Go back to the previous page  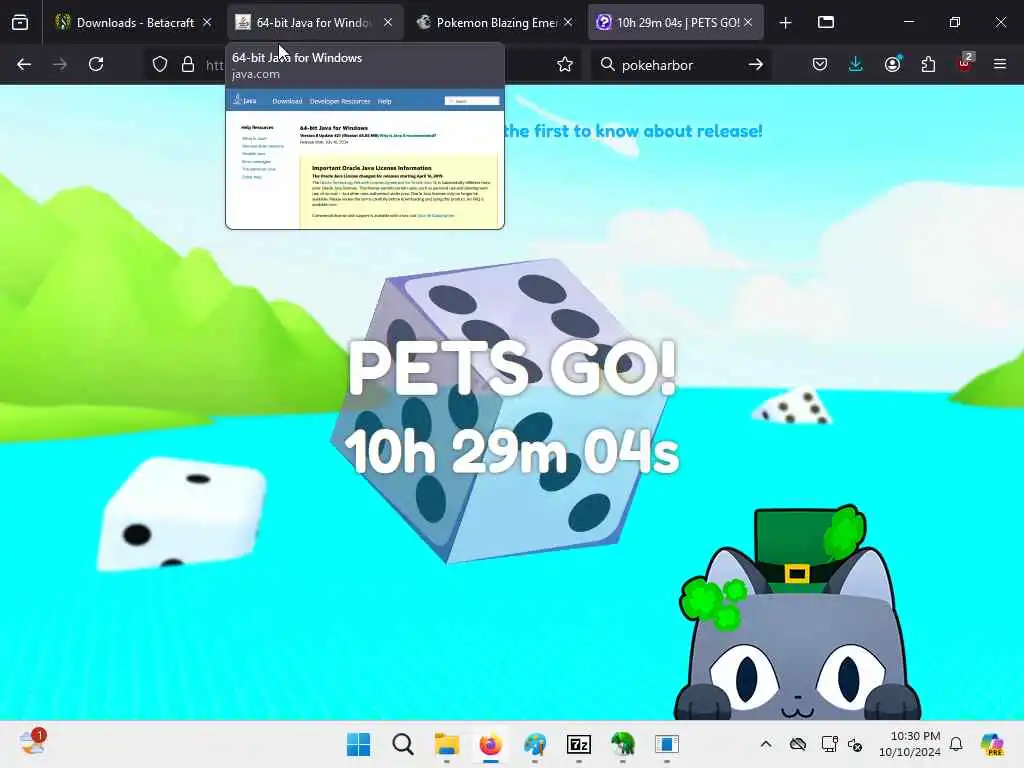pyautogui.click(x=24, y=64)
